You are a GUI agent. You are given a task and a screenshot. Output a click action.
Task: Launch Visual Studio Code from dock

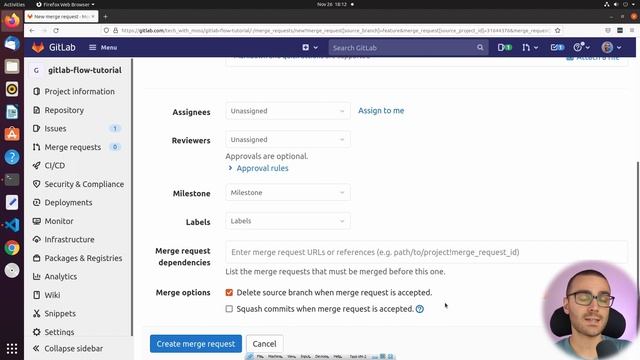[12, 225]
